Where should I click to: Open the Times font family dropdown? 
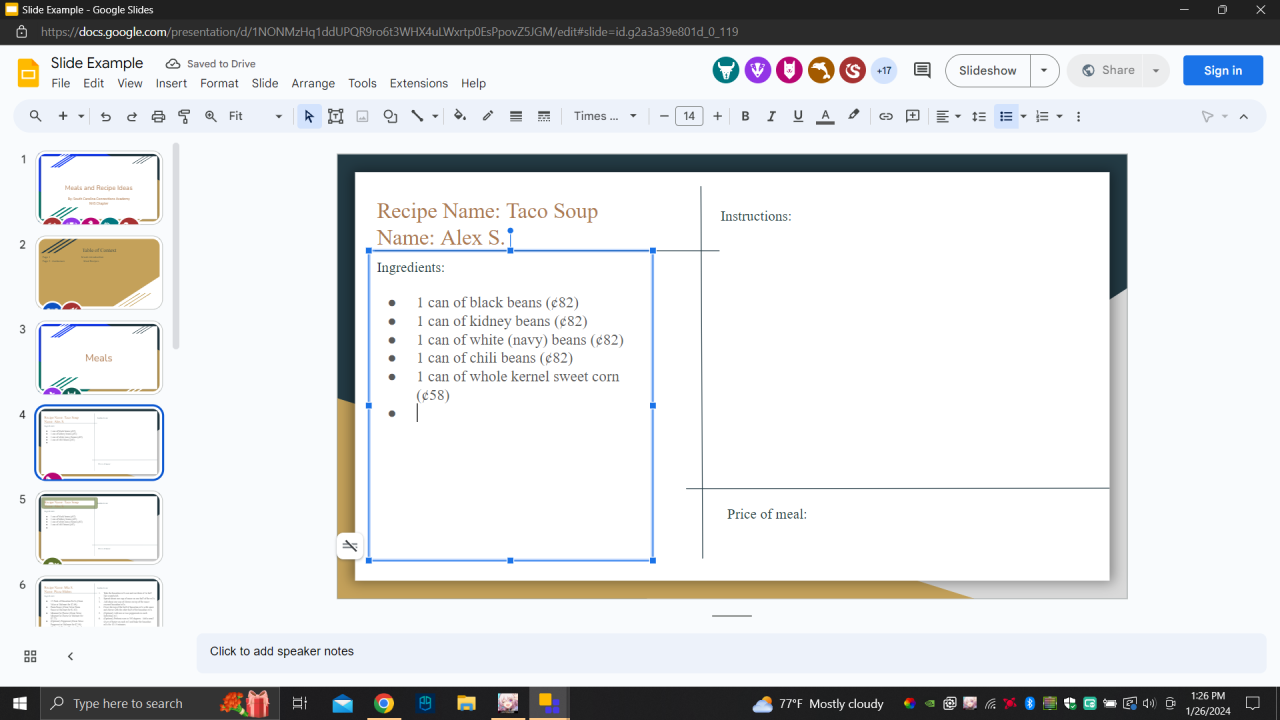click(605, 116)
